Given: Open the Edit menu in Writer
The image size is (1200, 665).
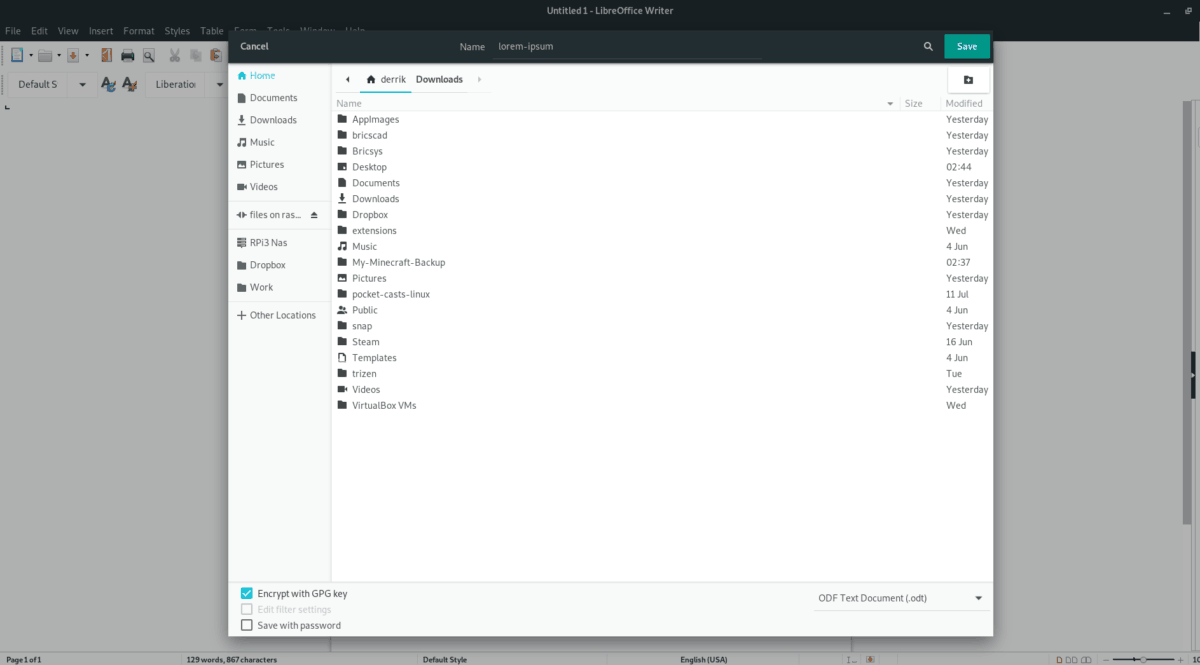Looking at the screenshot, I should coord(39,31).
